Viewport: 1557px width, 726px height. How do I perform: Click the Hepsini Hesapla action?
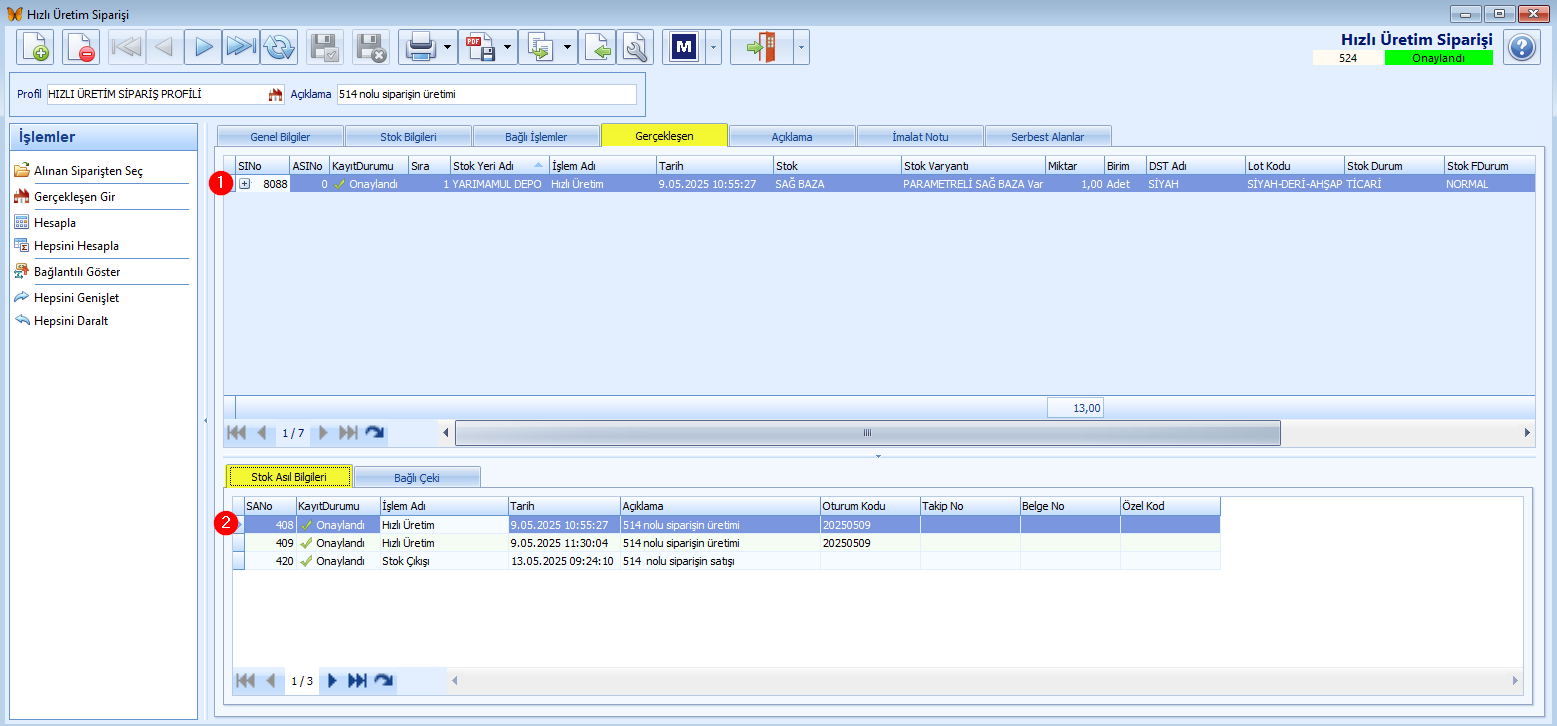pos(76,246)
